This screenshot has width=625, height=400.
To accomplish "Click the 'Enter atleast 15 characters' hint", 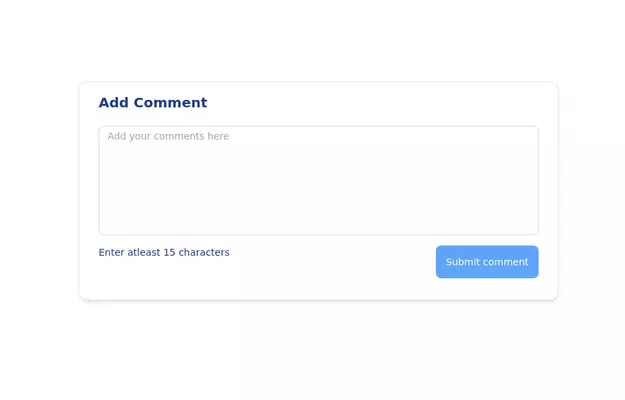I will click(164, 253).
